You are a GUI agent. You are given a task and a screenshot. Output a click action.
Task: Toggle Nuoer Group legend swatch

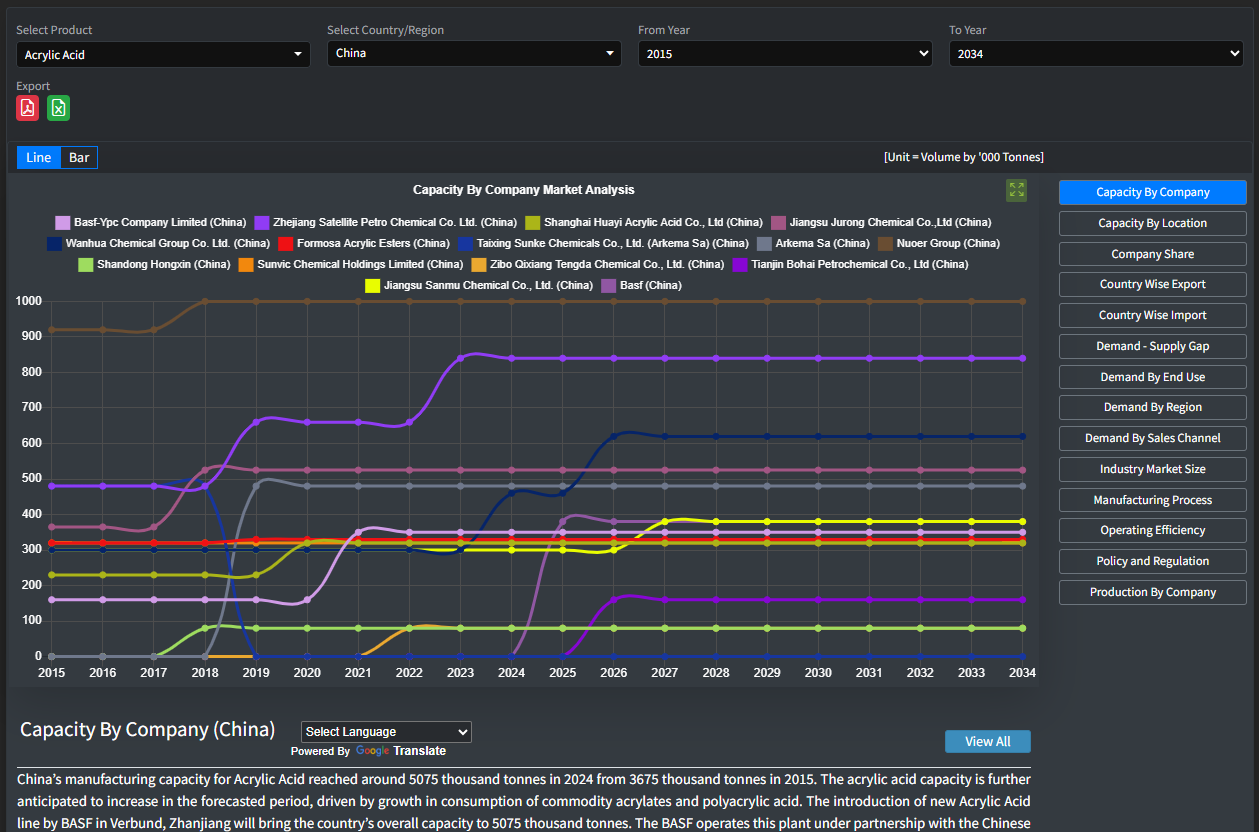(x=886, y=244)
